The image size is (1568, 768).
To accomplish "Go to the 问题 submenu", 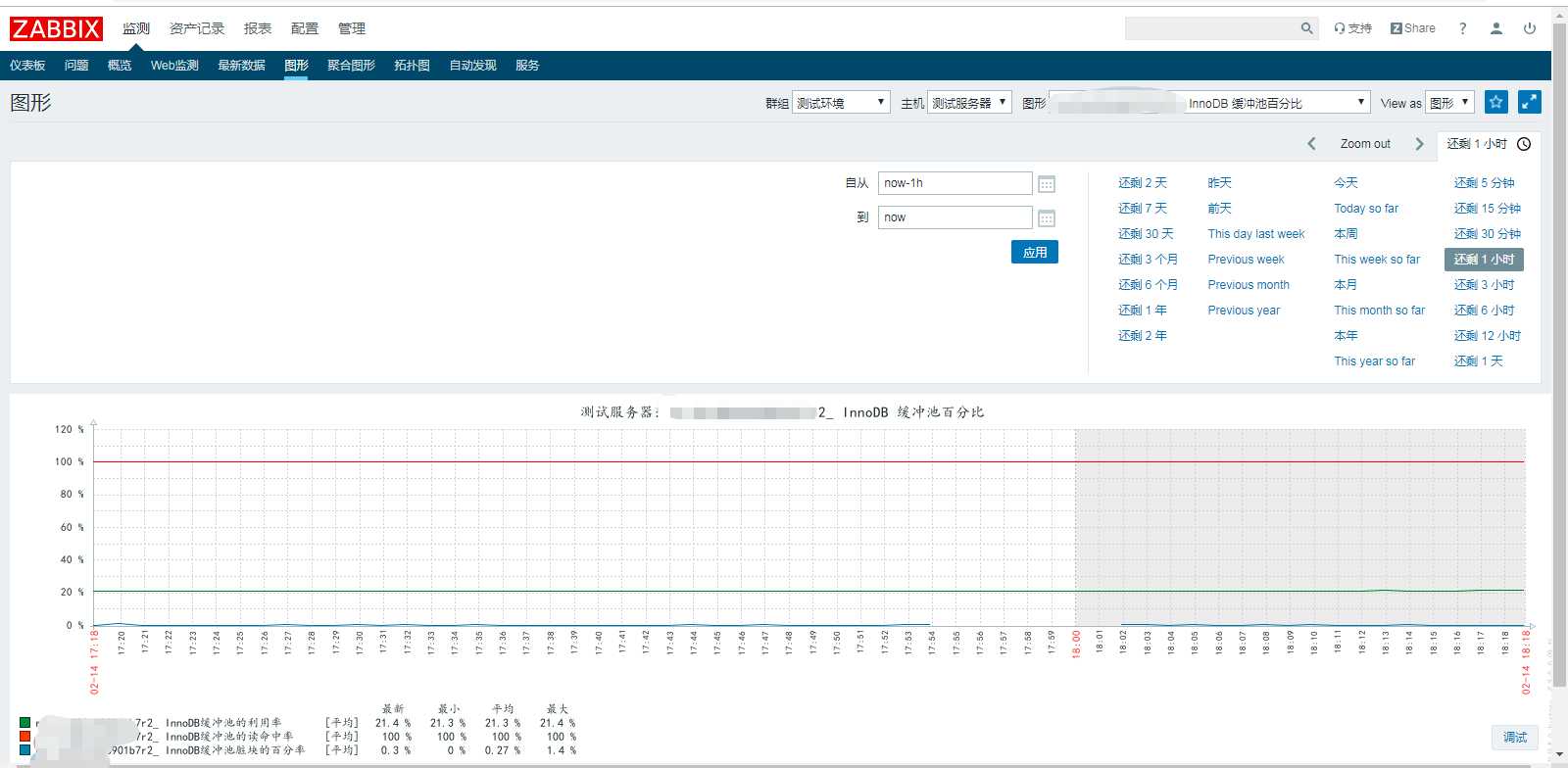I will click(76, 66).
